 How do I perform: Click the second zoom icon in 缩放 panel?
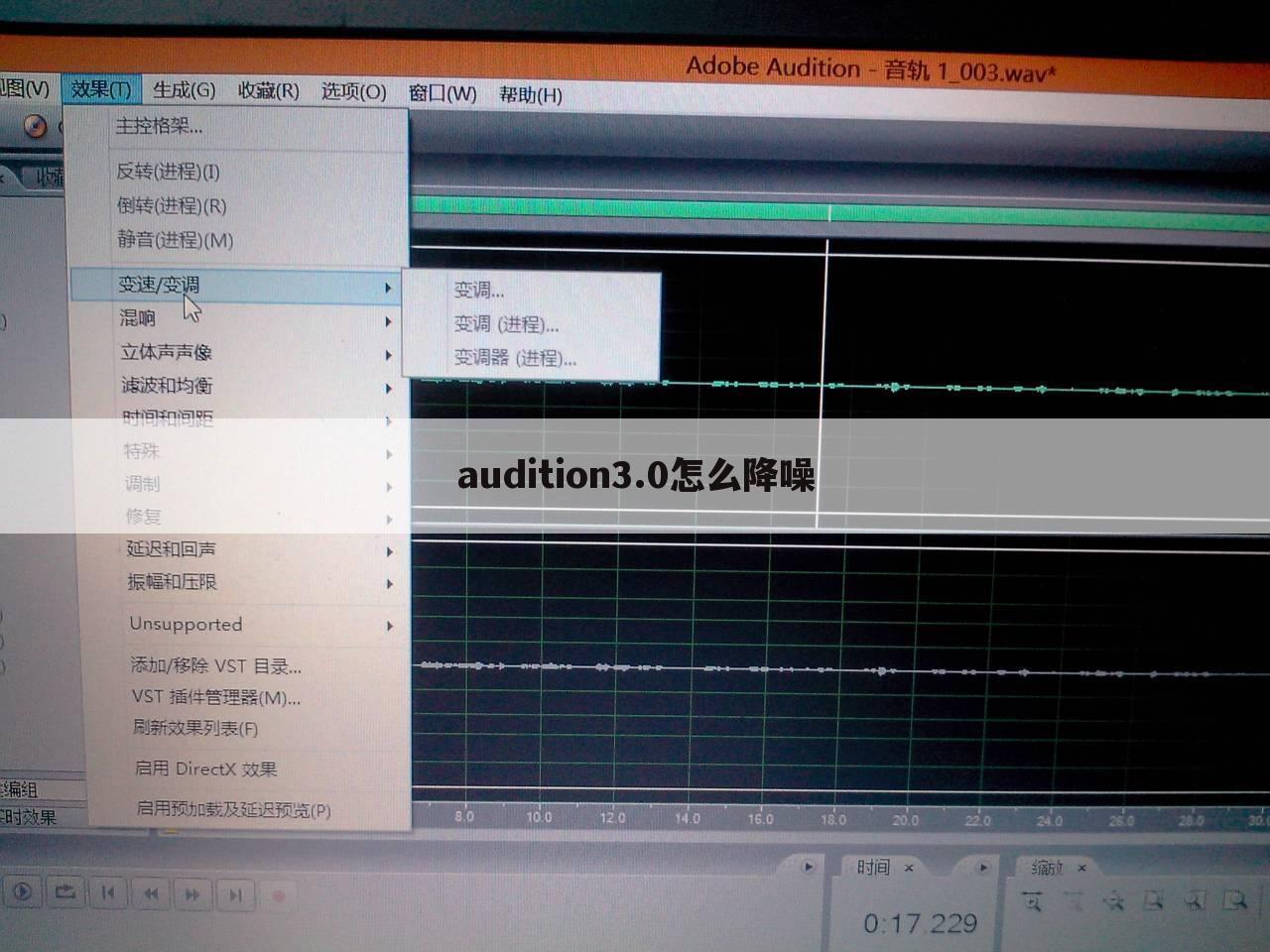pyautogui.click(x=1074, y=901)
